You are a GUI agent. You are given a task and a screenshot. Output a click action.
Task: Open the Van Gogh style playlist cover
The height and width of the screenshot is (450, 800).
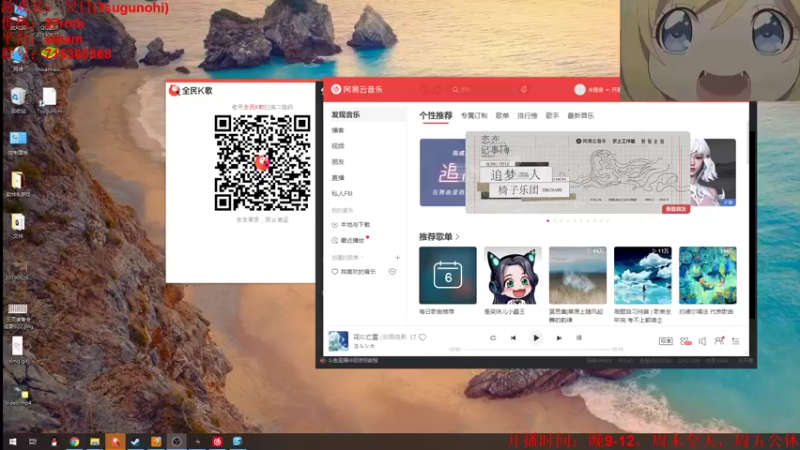click(x=708, y=276)
